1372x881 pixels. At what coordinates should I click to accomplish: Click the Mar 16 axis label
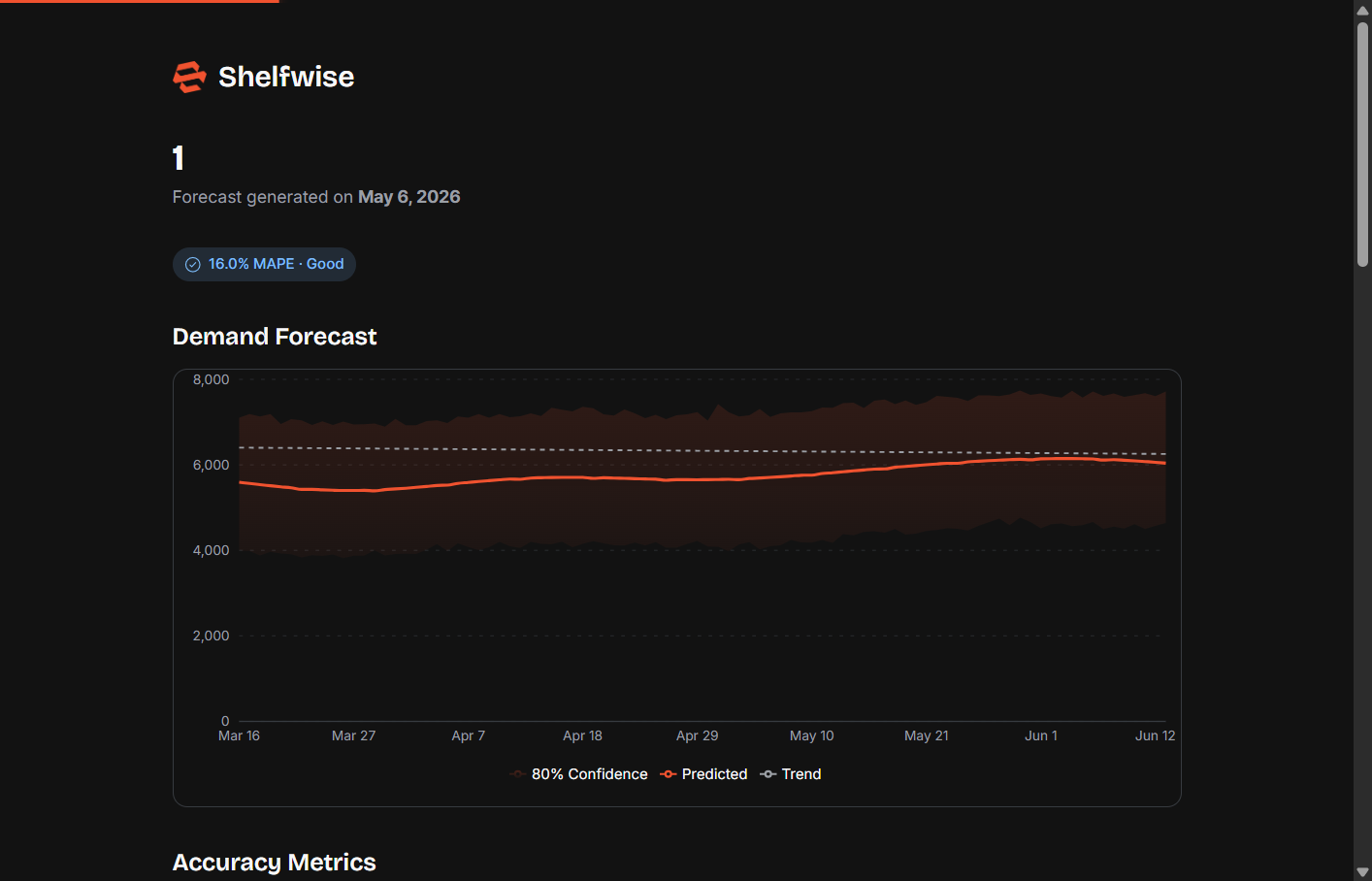pos(239,735)
